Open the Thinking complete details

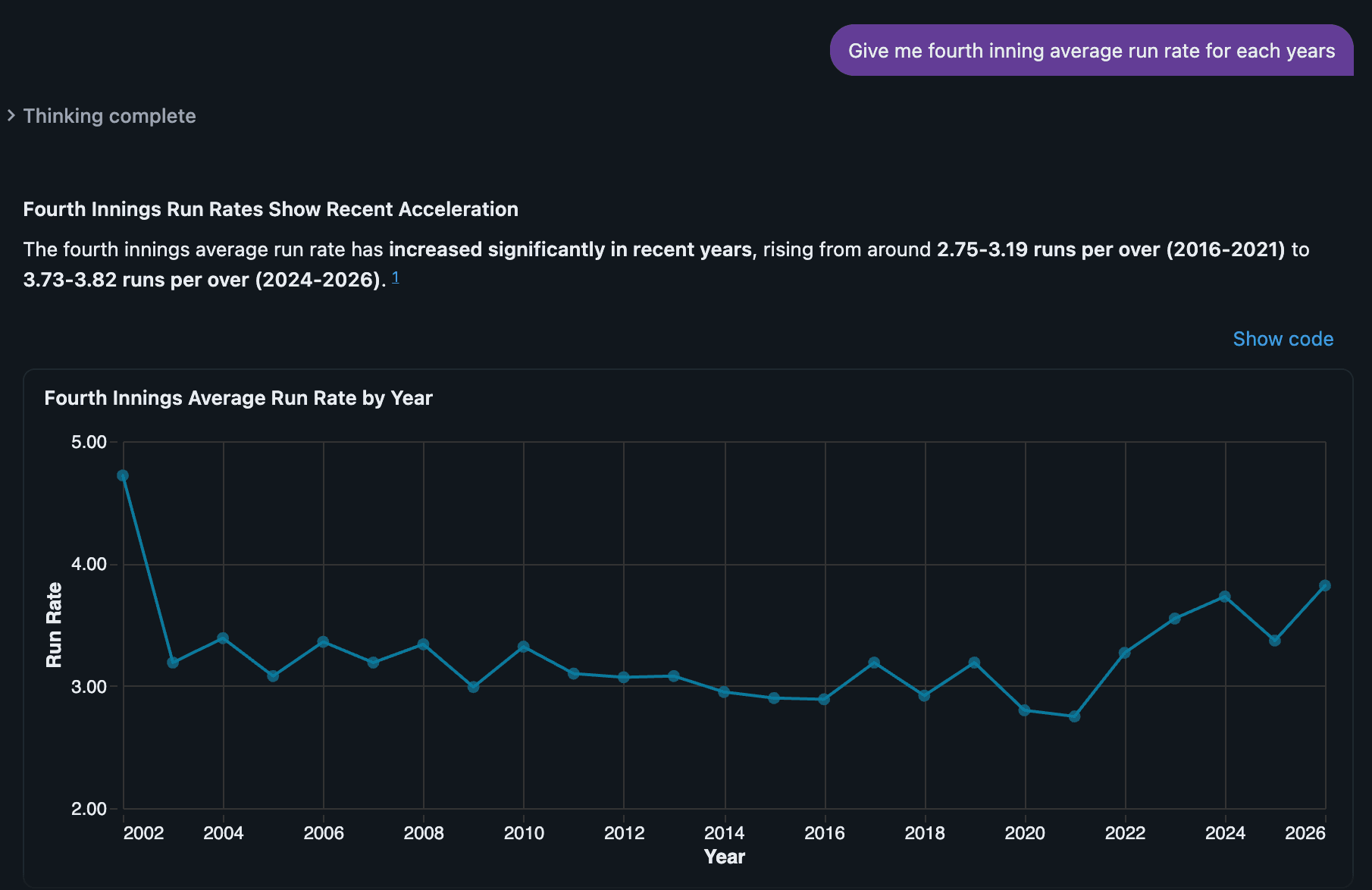(x=109, y=116)
